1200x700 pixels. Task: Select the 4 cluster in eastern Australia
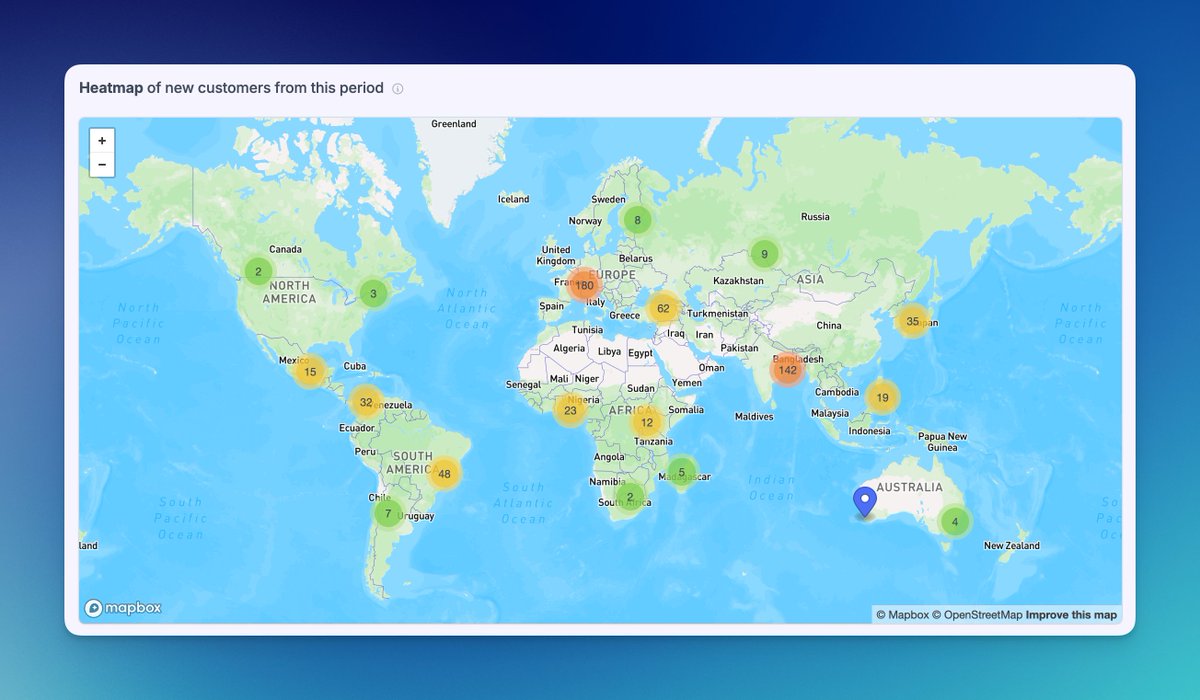point(954,521)
